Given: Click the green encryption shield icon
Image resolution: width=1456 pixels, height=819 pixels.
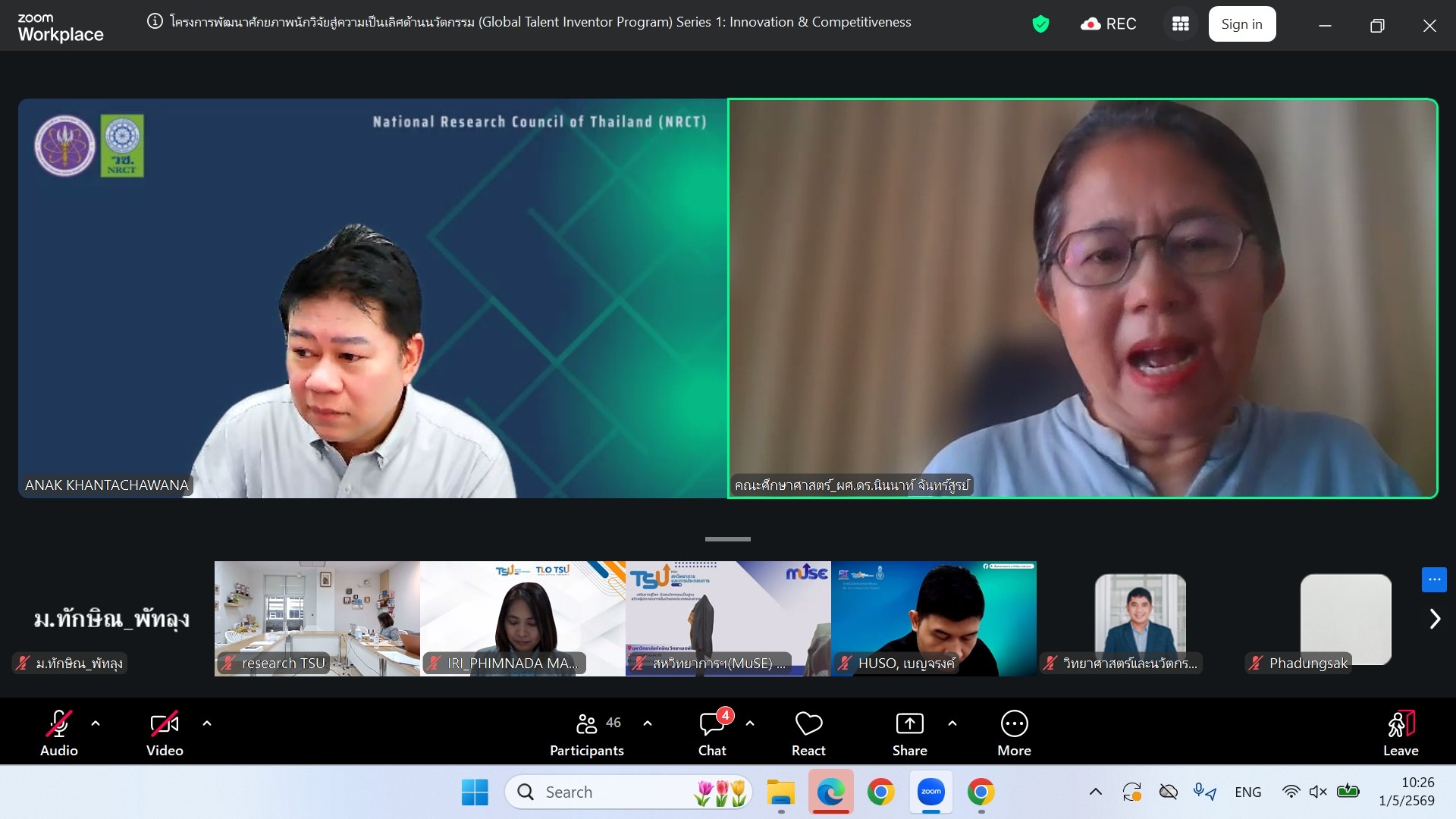Looking at the screenshot, I should pyautogui.click(x=1040, y=24).
